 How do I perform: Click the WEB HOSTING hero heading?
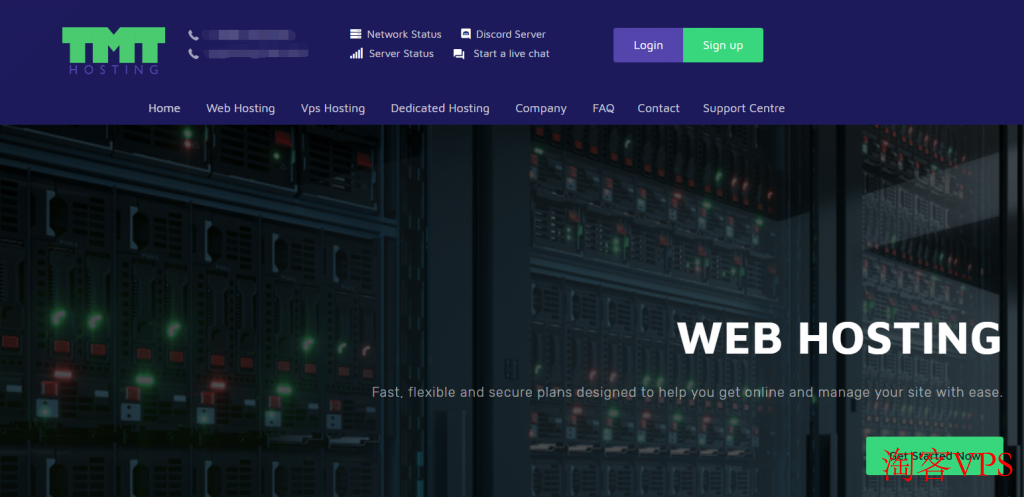tap(838, 339)
